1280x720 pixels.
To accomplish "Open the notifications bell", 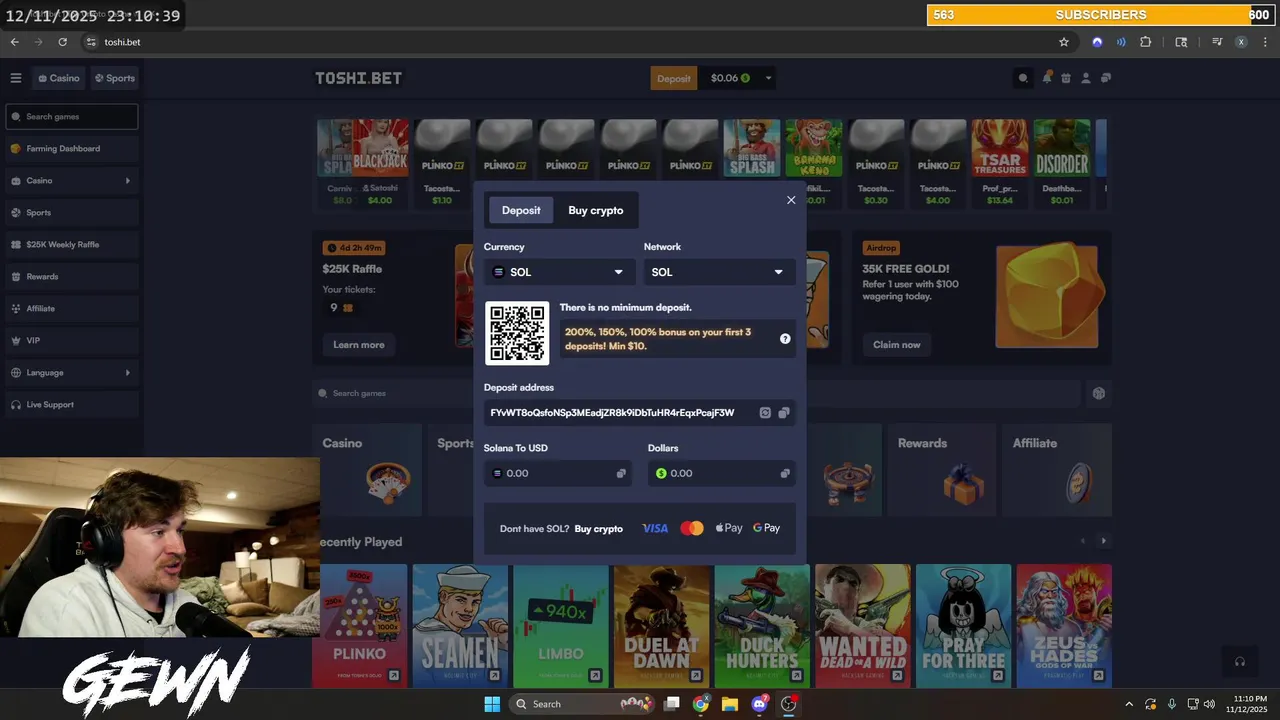I will point(1047,77).
